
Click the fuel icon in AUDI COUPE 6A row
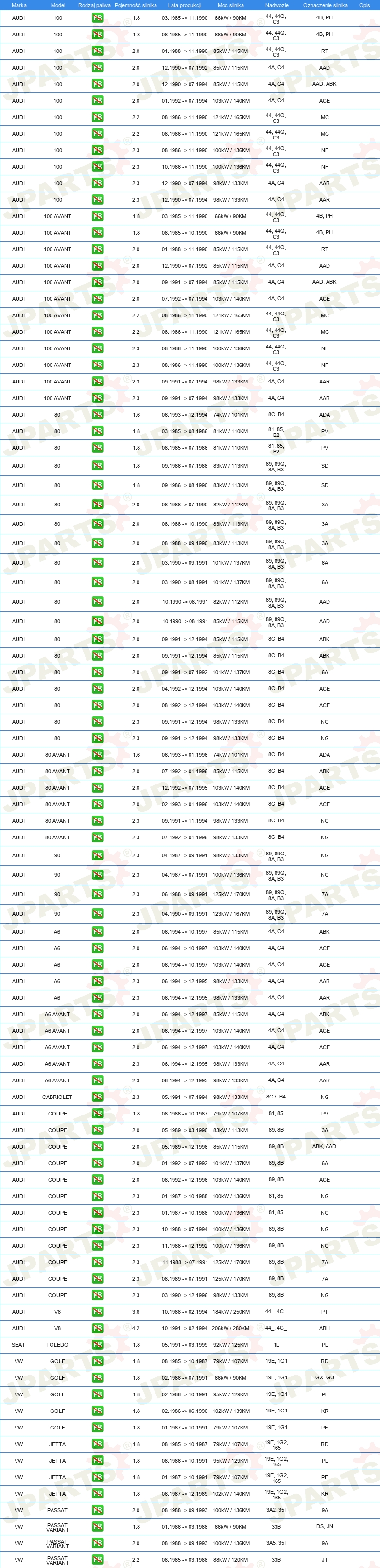pyautogui.click(x=98, y=1163)
